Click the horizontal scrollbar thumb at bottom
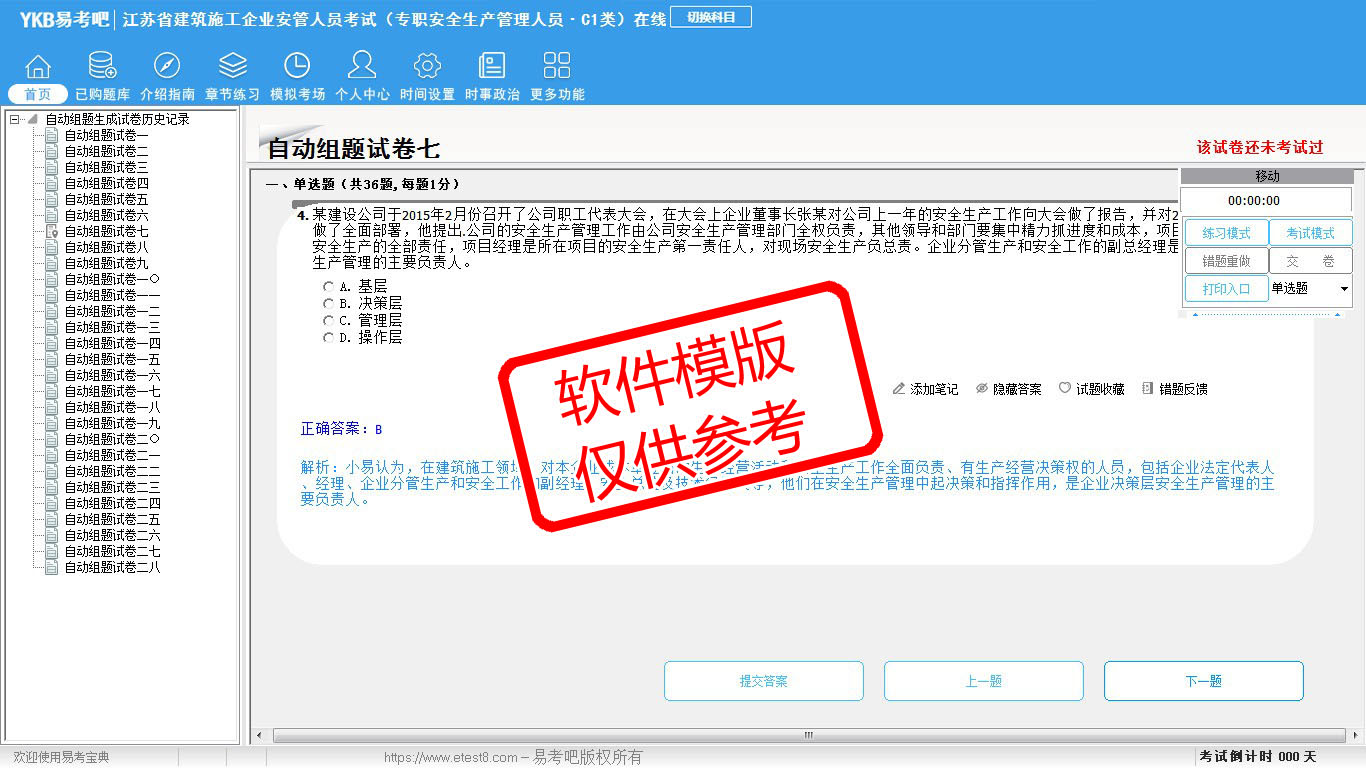 [x=808, y=736]
